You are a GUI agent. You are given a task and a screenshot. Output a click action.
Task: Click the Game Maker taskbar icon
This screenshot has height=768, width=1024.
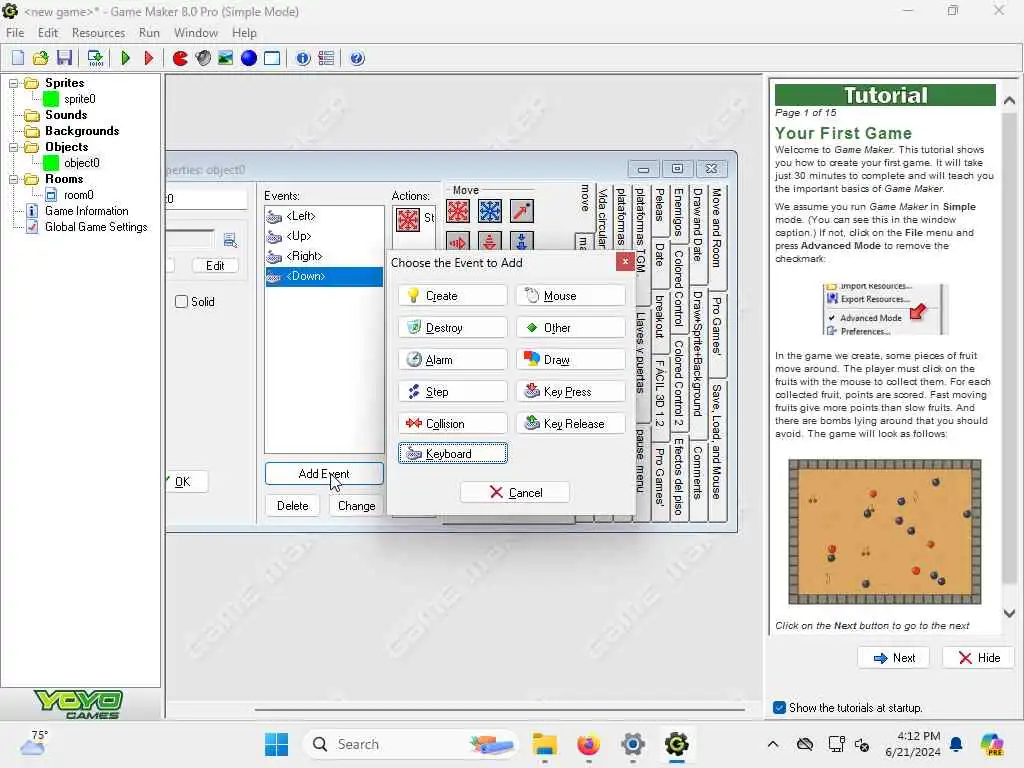click(x=677, y=744)
